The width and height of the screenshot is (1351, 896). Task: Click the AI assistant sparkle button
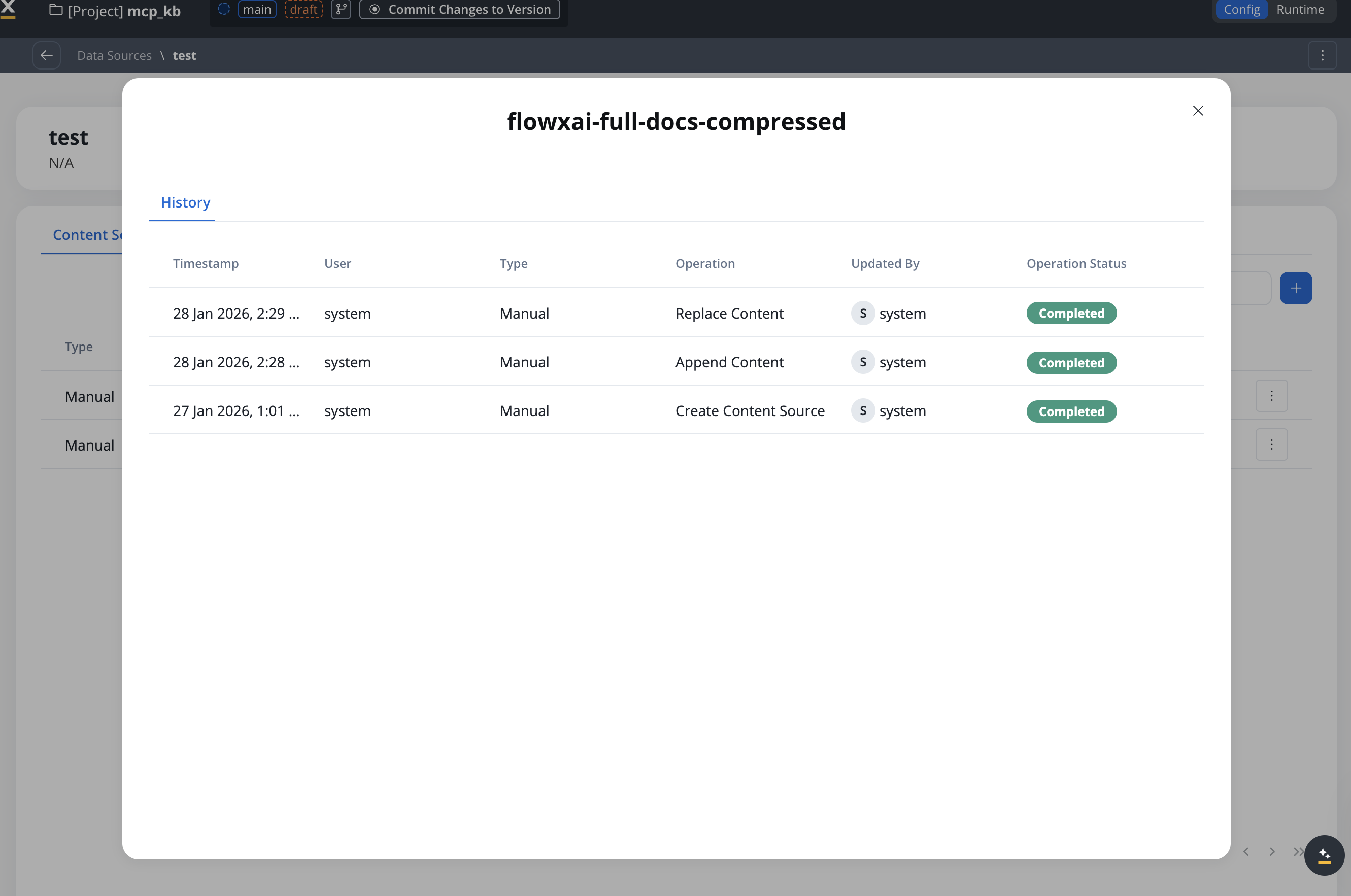[1324, 855]
